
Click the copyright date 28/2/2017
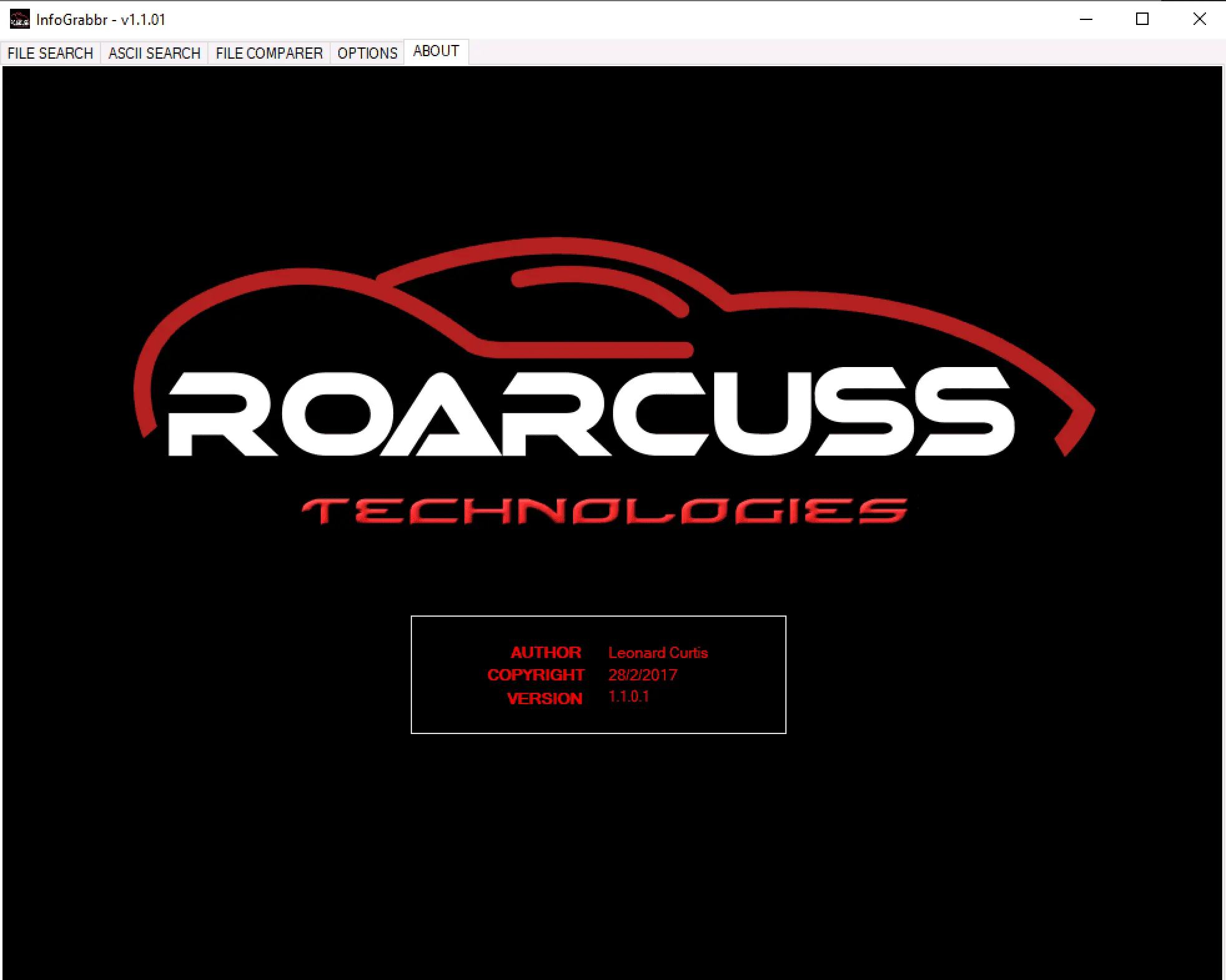pos(642,675)
